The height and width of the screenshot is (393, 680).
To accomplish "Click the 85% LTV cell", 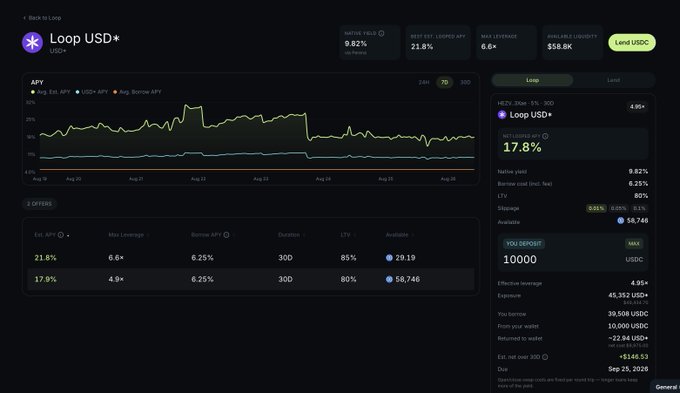I will [348, 258].
